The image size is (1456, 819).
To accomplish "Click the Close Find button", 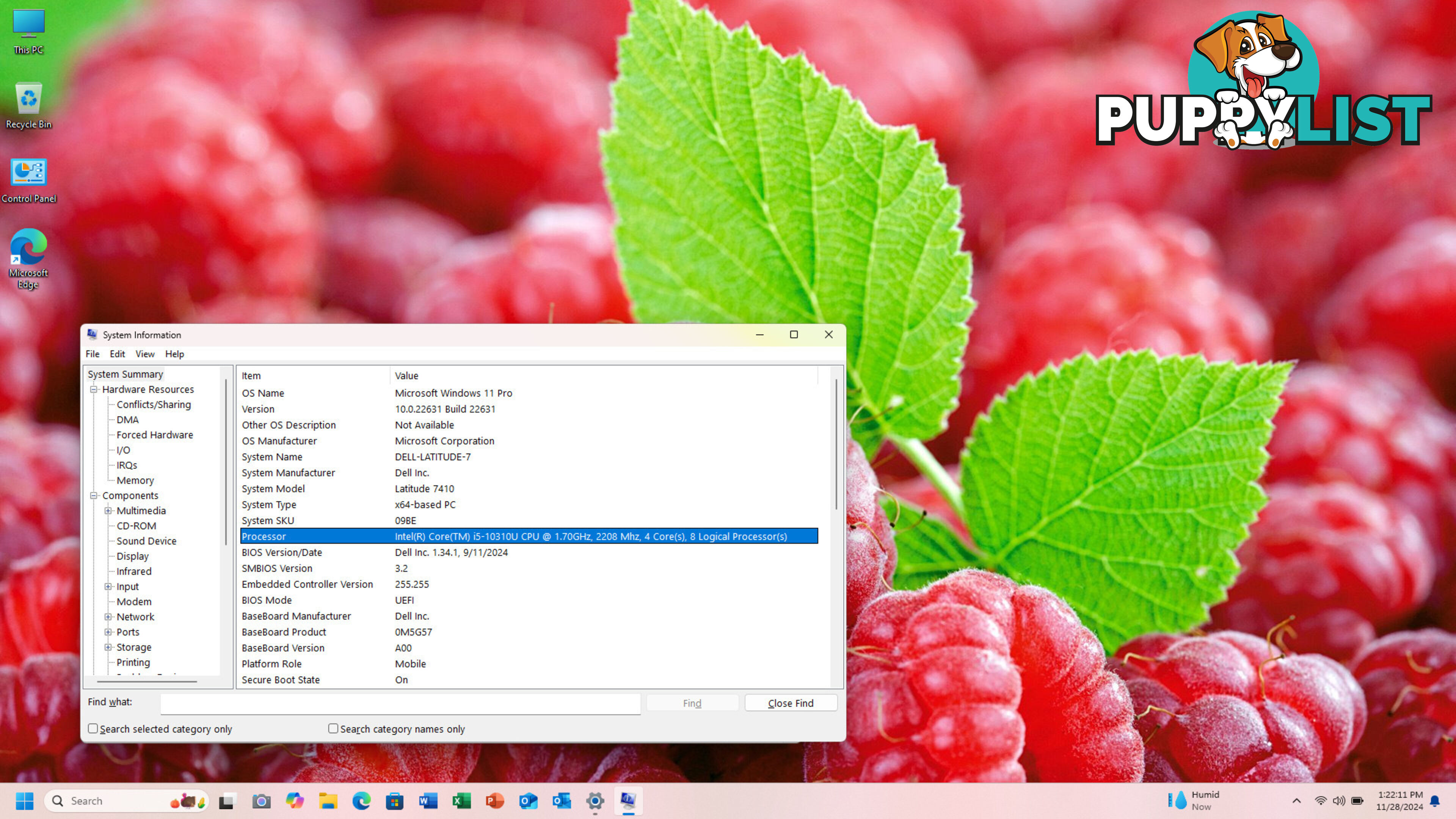I will (791, 703).
